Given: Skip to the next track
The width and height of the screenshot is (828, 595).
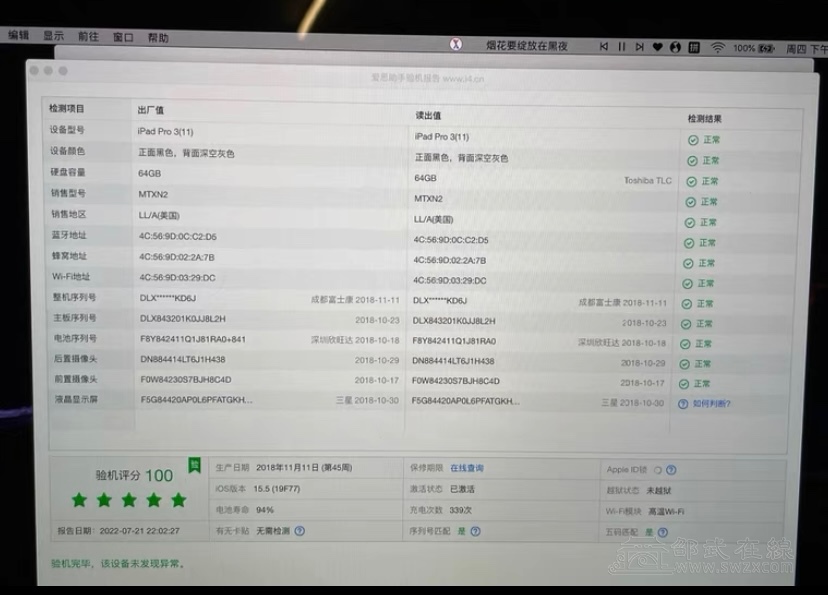Looking at the screenshot, I should [x=639, y=47].
